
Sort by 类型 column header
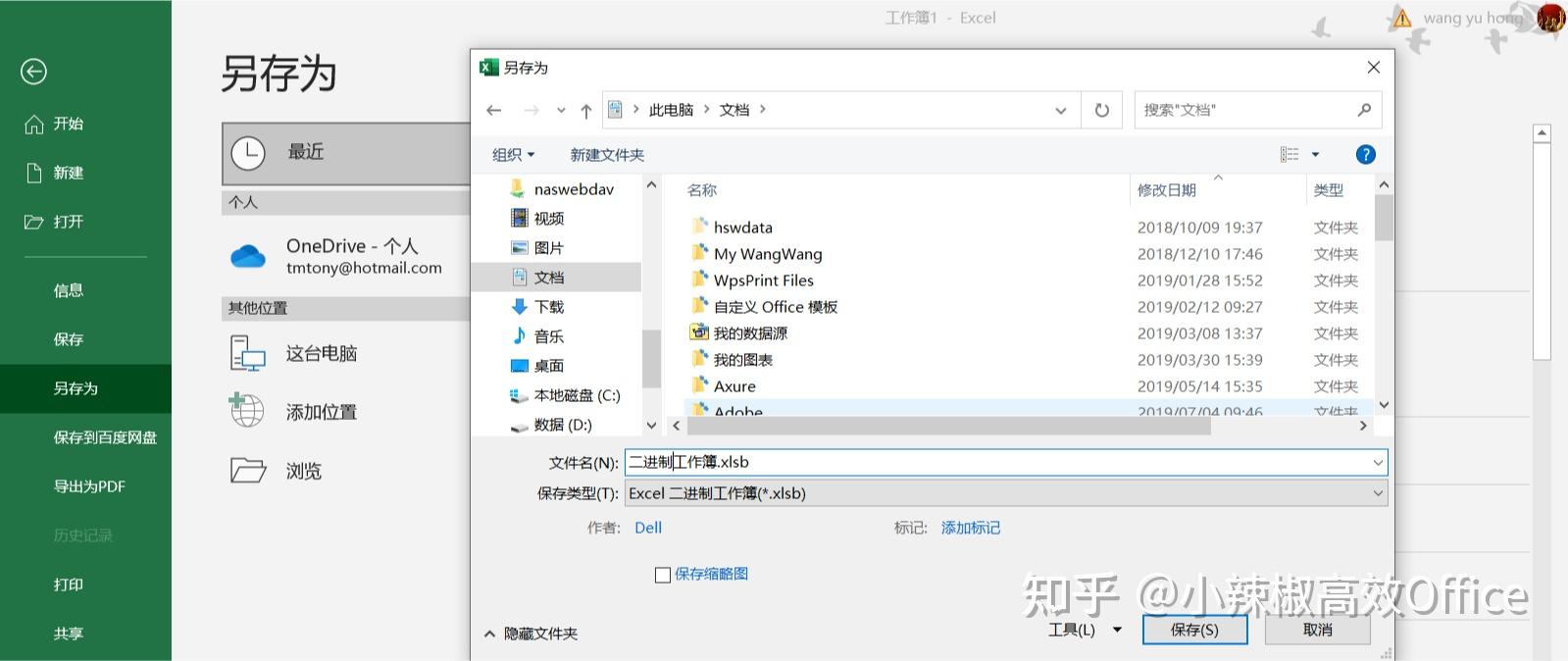pos(1329,190)
